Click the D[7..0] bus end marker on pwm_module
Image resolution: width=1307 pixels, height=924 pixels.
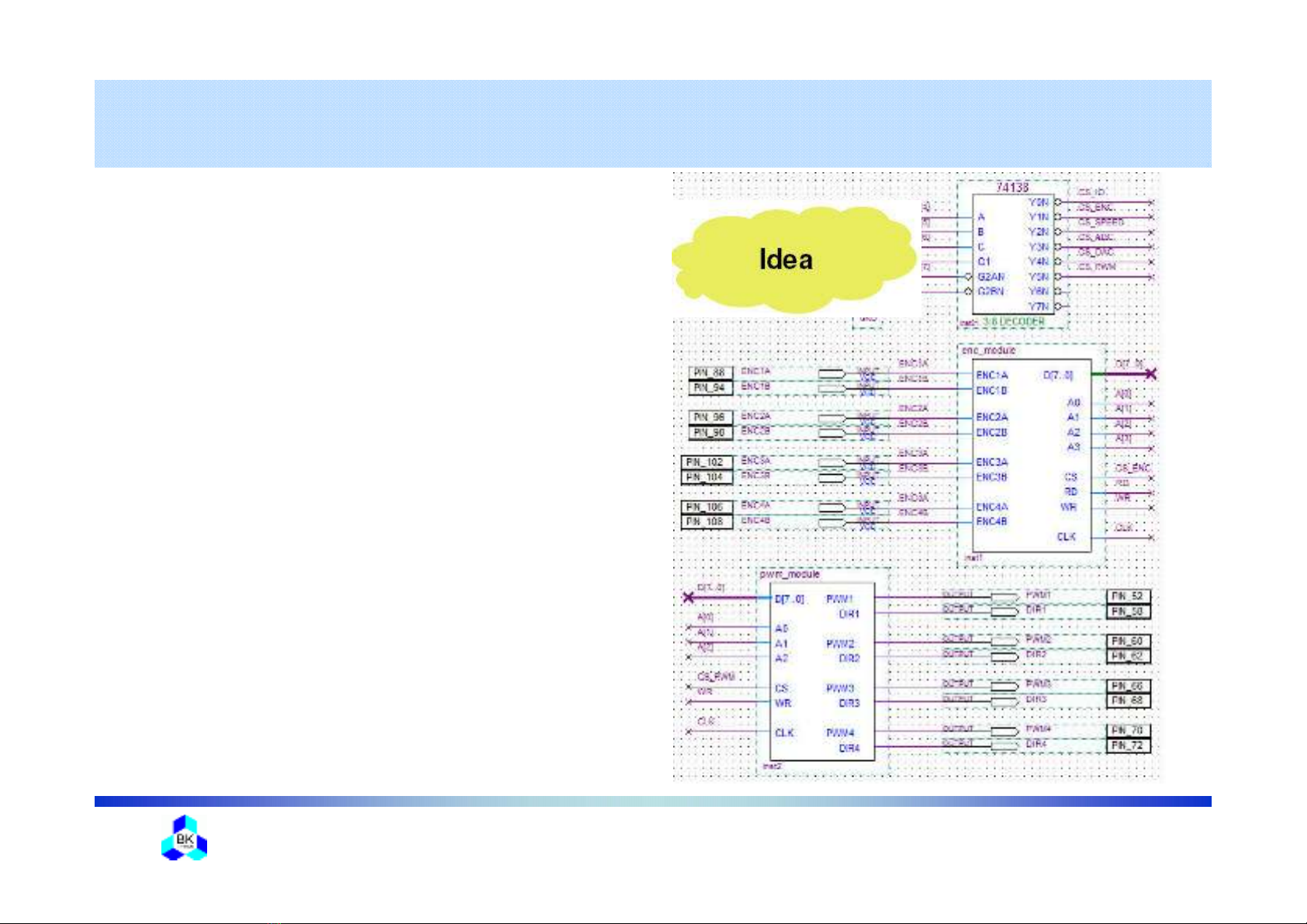(x=688, y=597)
